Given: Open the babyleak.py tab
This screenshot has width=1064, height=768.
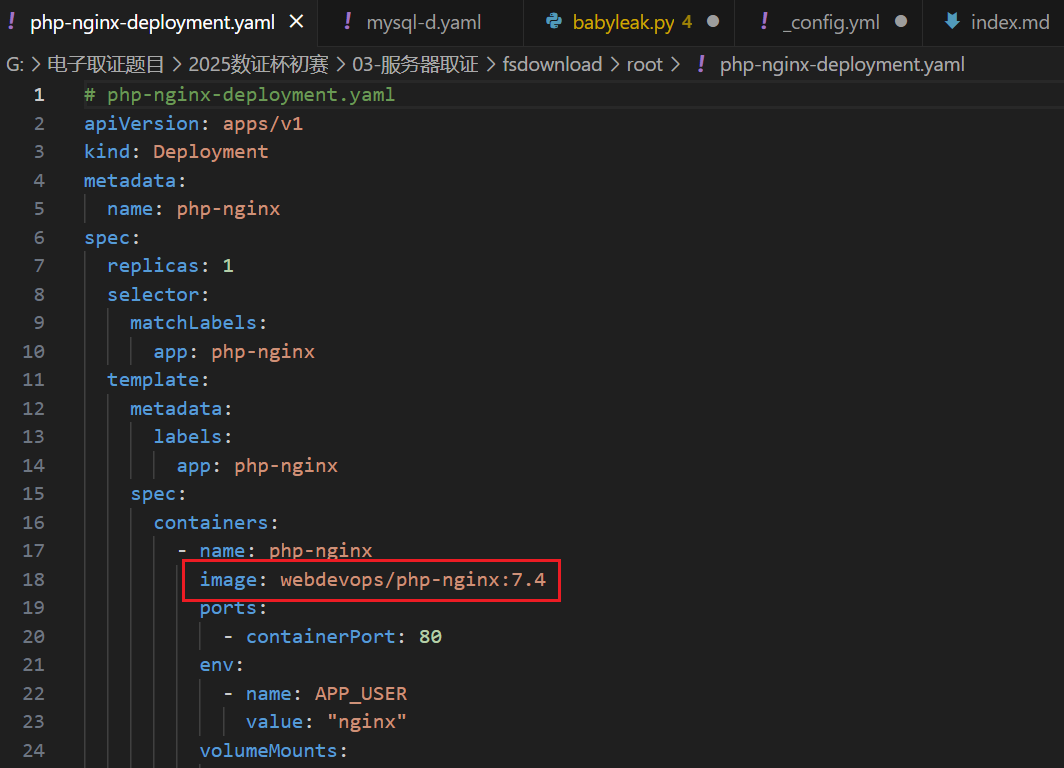Looking at the screenshot, I should click(625, 21).
